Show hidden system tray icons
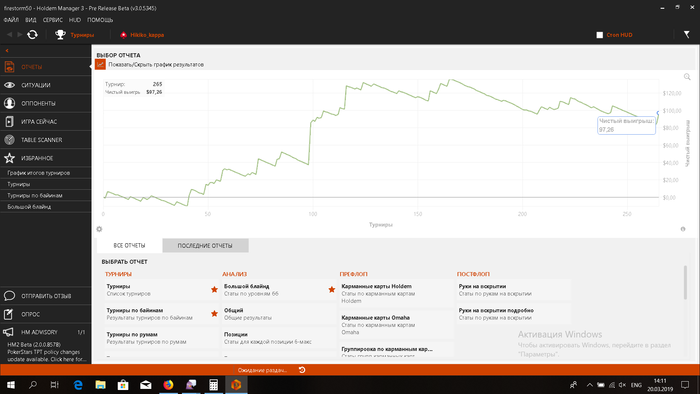This screenshot has height=394, width=700. pos(589,385)
